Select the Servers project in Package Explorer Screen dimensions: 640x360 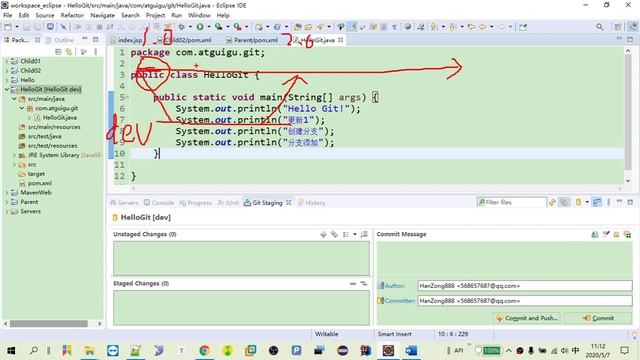click(30, 211)
